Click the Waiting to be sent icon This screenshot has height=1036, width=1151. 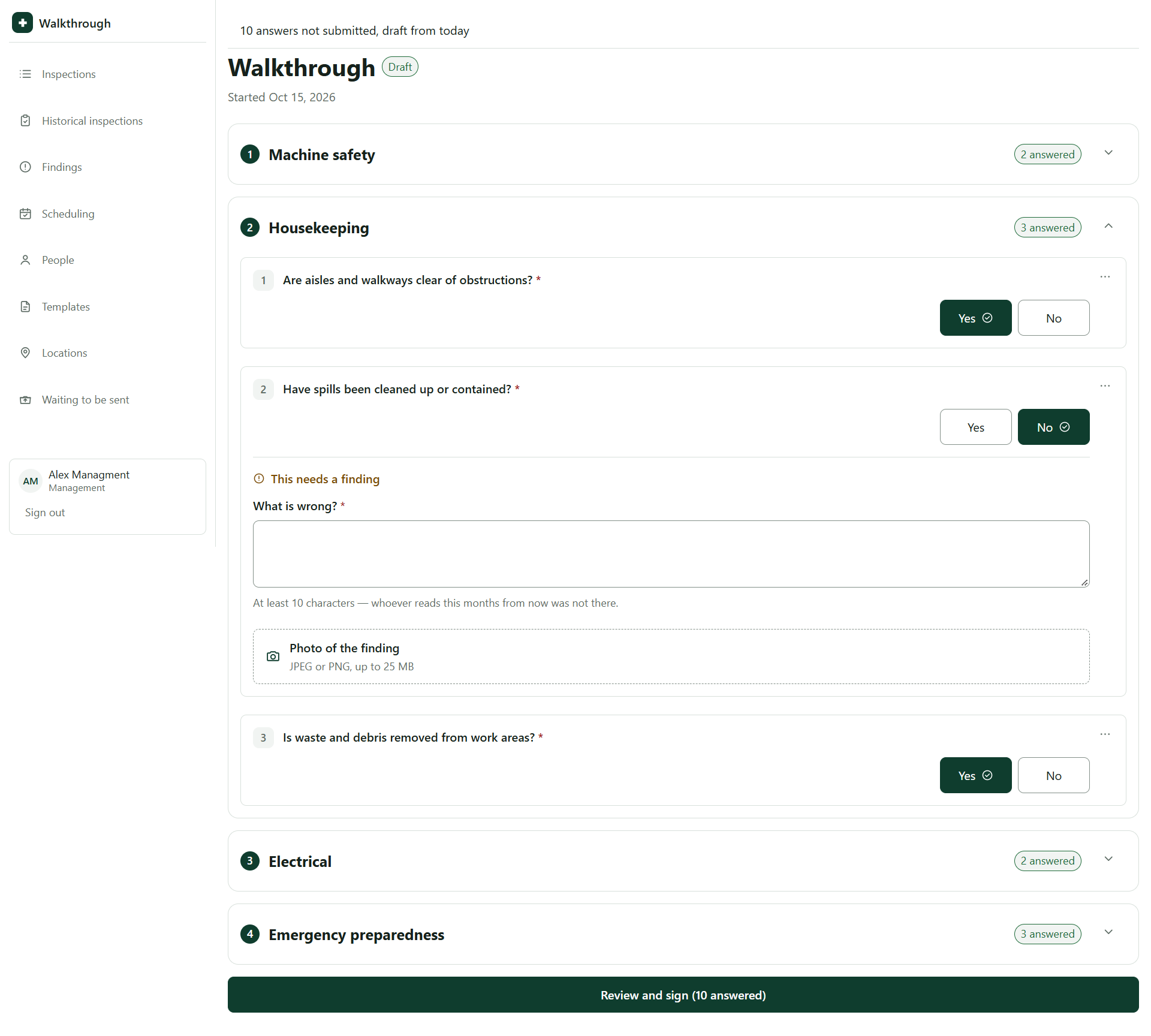25,400
